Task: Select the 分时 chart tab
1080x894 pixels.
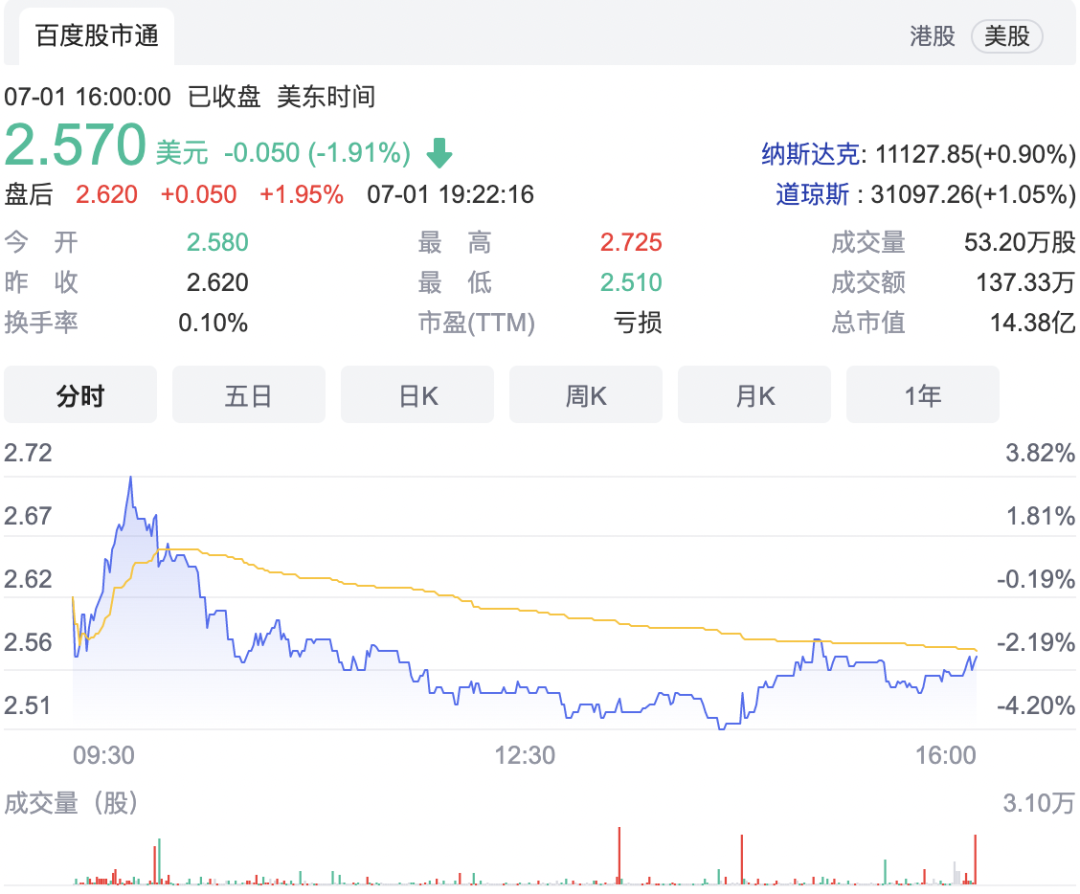Action: (x=80, y=395)
